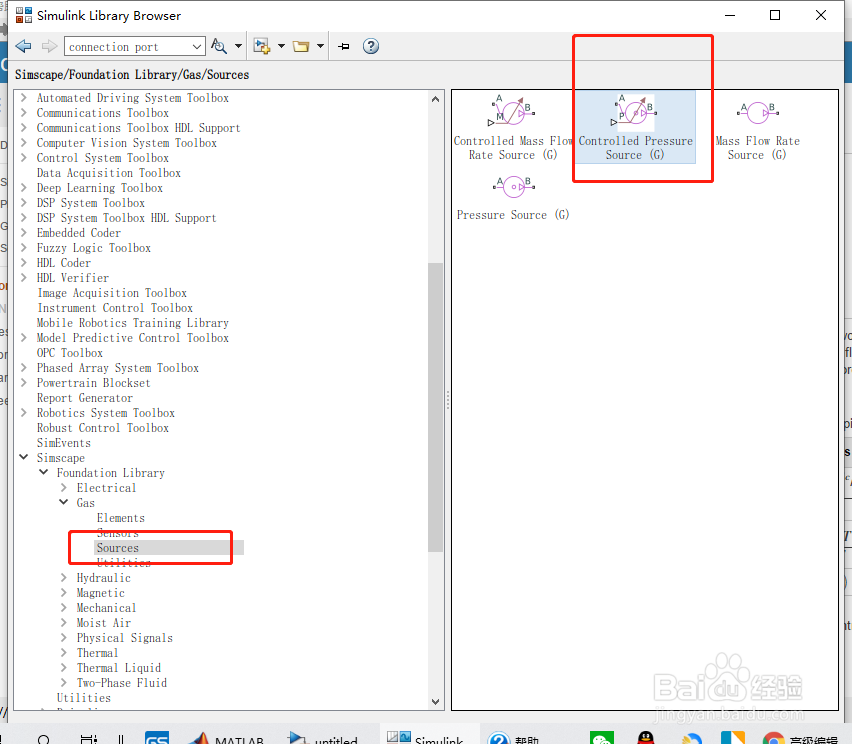Collapse Foundation Library node

pos(43,472)
